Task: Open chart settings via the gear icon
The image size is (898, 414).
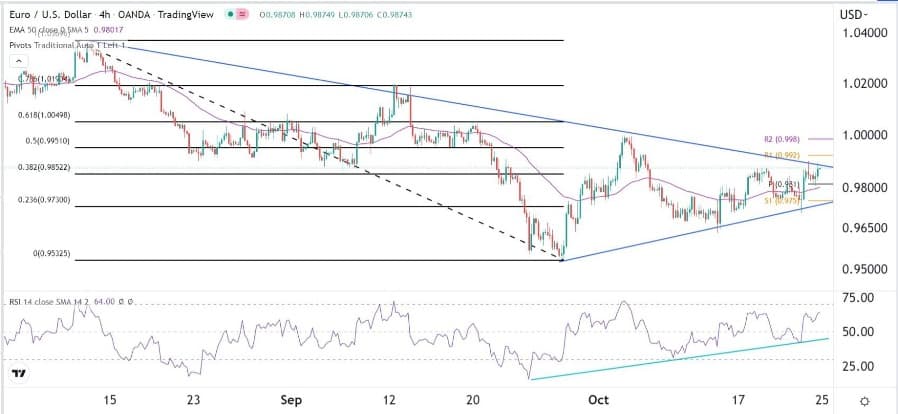Action: coord(865,401)
